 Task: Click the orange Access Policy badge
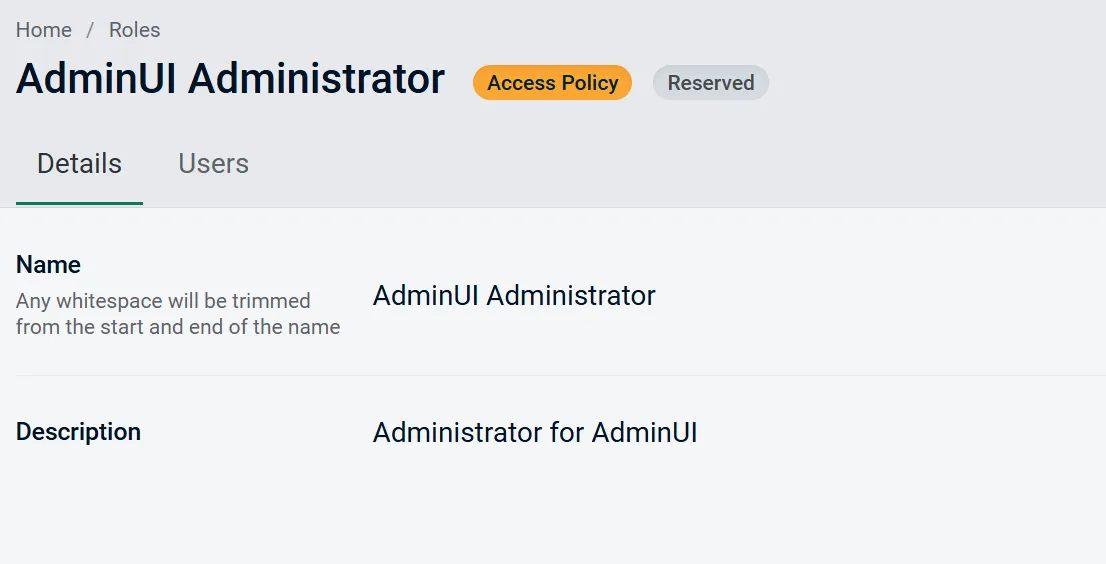pos(552,83)
